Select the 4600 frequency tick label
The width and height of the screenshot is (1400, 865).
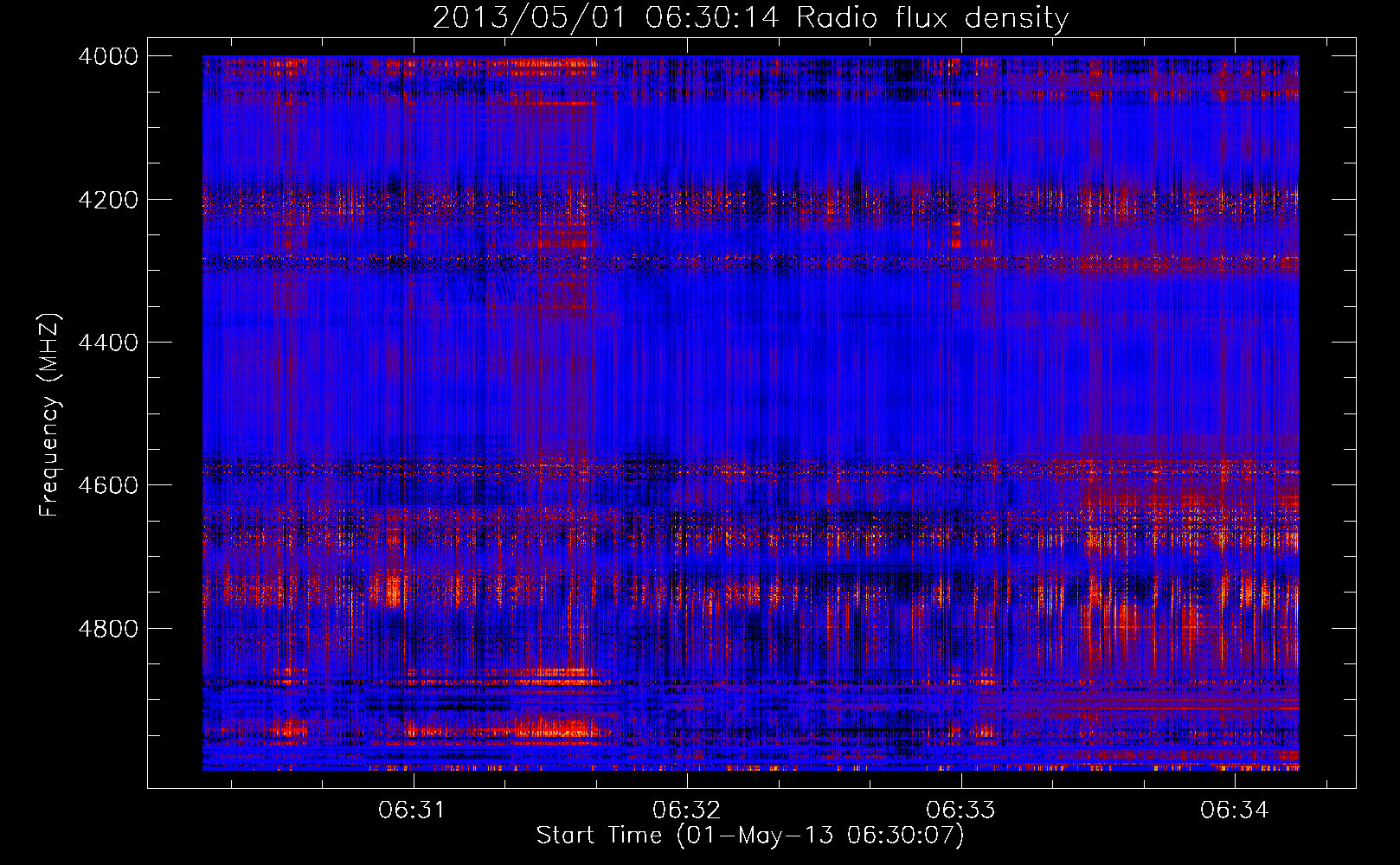(108, 485)
